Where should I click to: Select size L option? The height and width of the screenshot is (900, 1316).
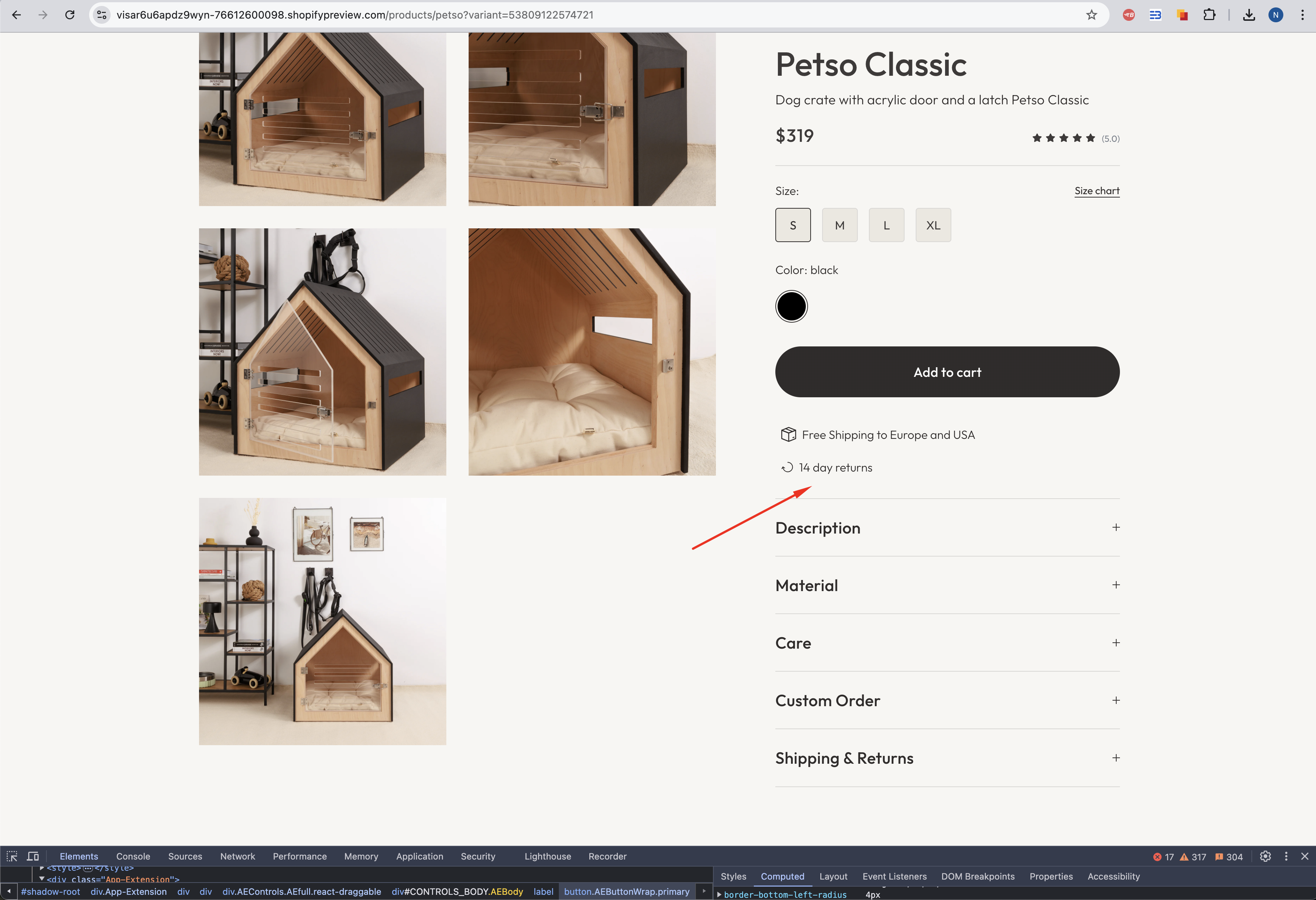click(x=886, y=225)
